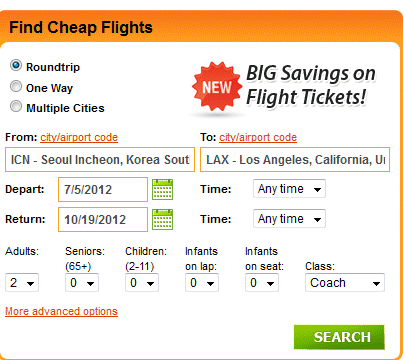
Task: Click the red NEW savings badge
Action: [217, 87]
